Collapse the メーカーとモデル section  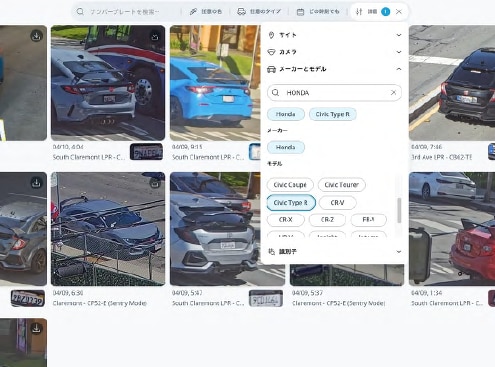point(399,69)
